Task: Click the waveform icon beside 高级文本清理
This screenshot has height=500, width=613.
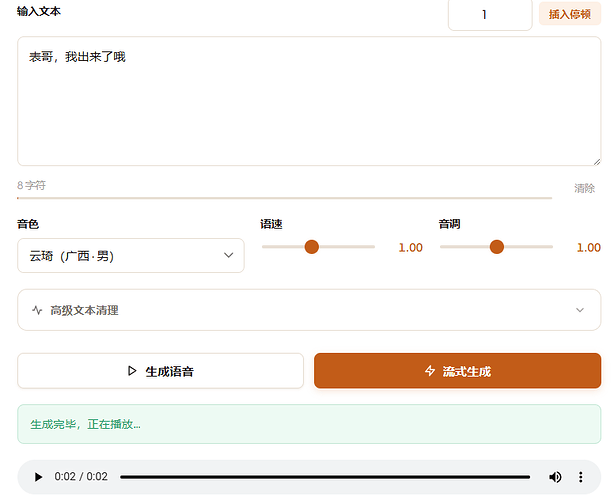Action: (37, 310)
